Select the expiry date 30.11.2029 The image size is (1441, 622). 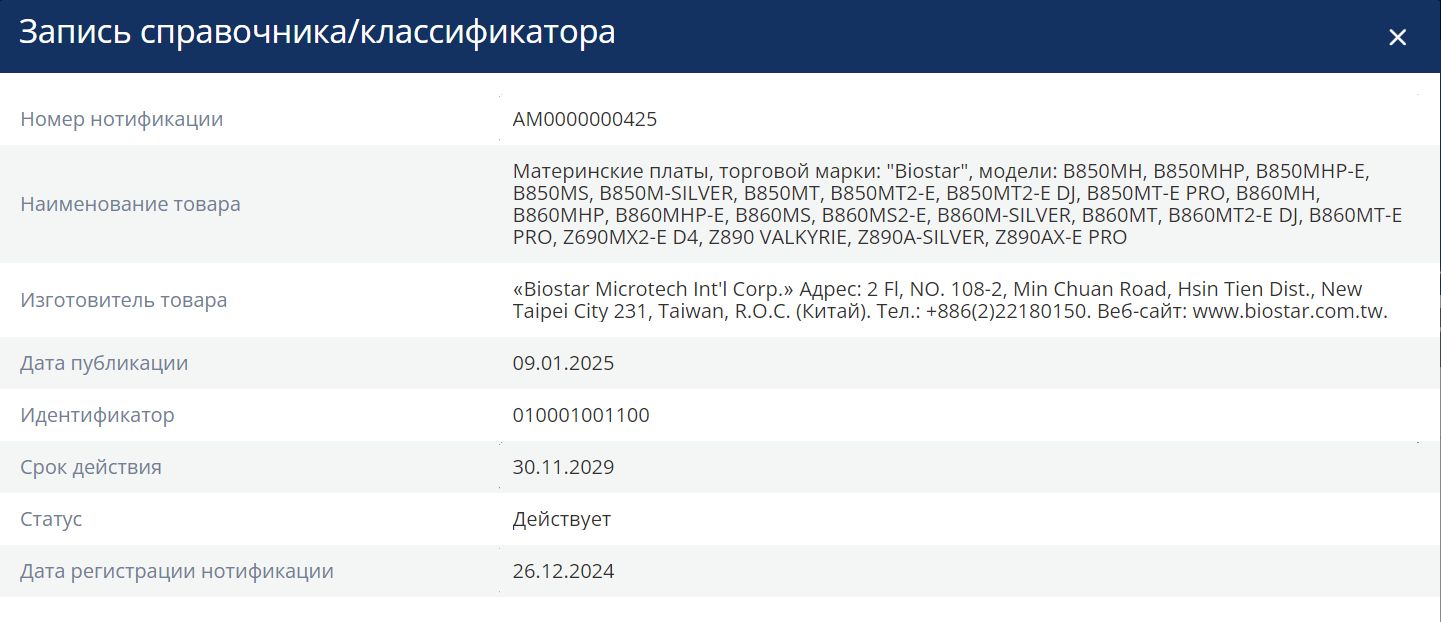pyautogui.click(x=563, y=467)
